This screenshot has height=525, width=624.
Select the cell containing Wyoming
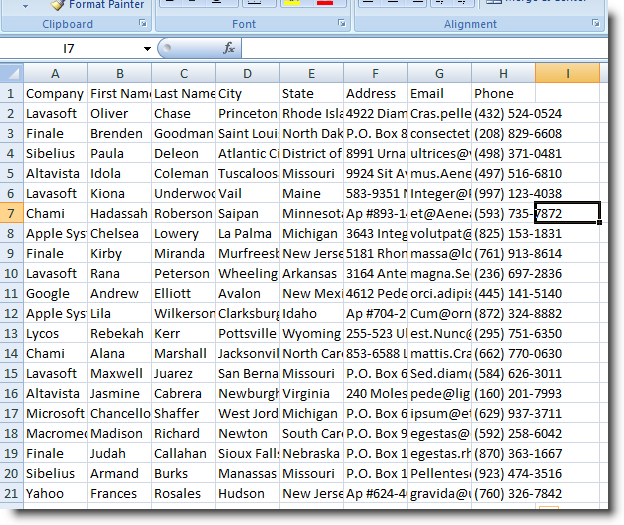tap(312, 333)
